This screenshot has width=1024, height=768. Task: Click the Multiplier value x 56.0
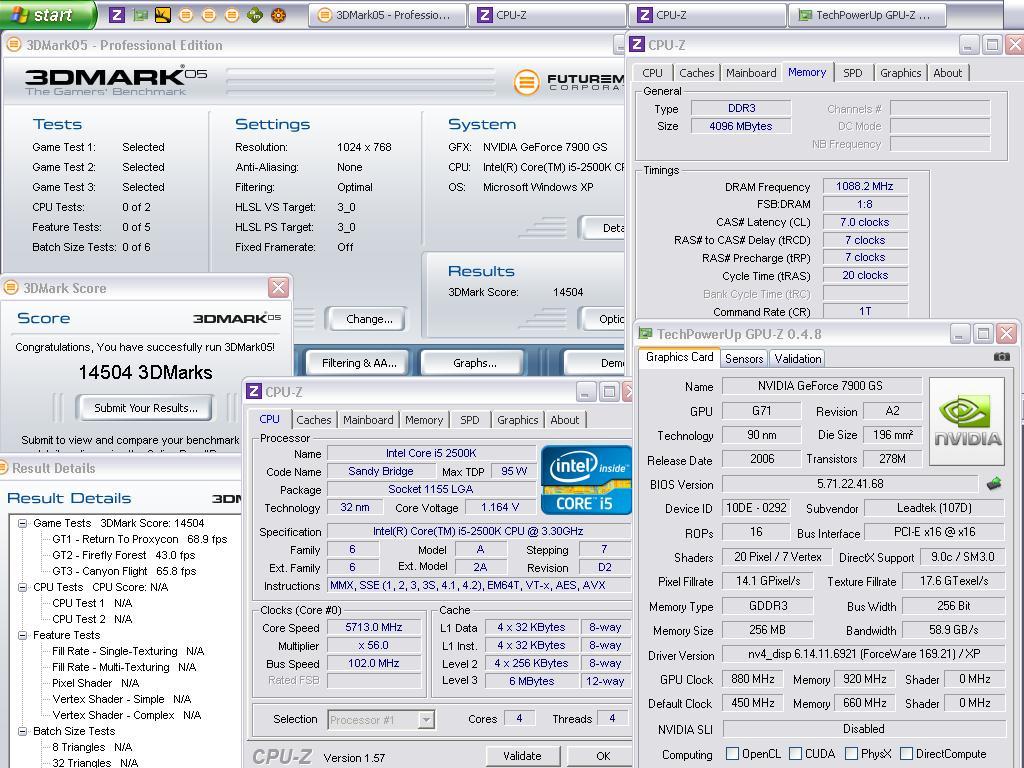(374, 645)
